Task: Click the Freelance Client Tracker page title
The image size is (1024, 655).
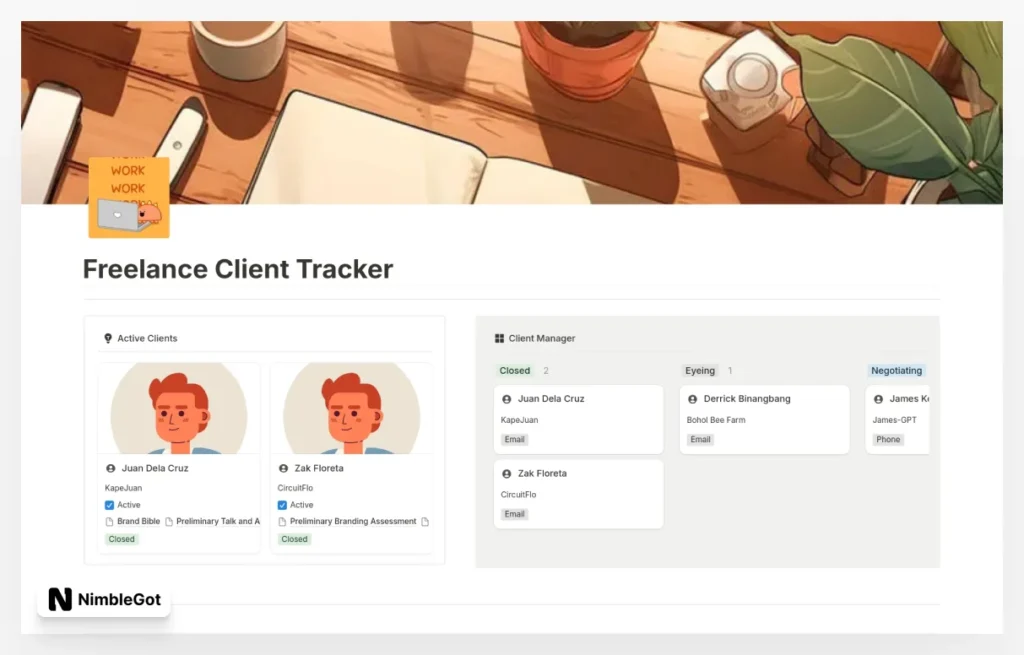Action: (237, 269)
